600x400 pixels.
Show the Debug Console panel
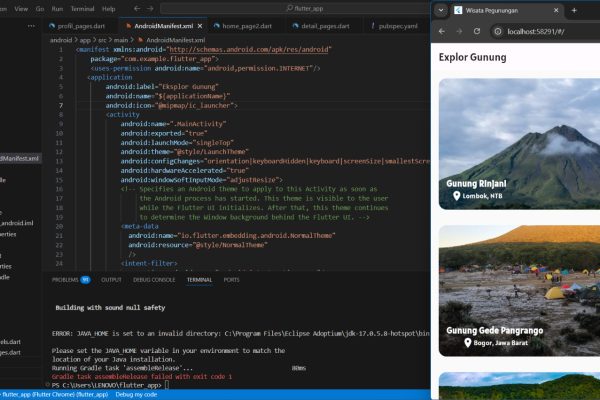click(153, 280)
